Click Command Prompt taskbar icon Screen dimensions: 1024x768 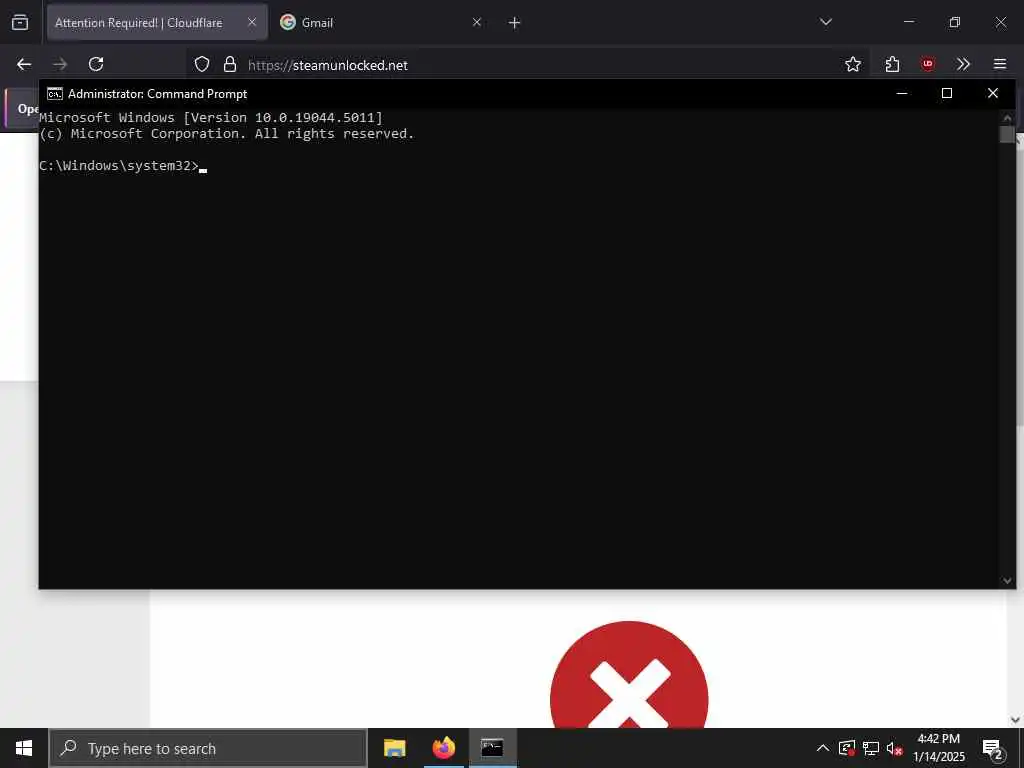(x=492, y=748)
